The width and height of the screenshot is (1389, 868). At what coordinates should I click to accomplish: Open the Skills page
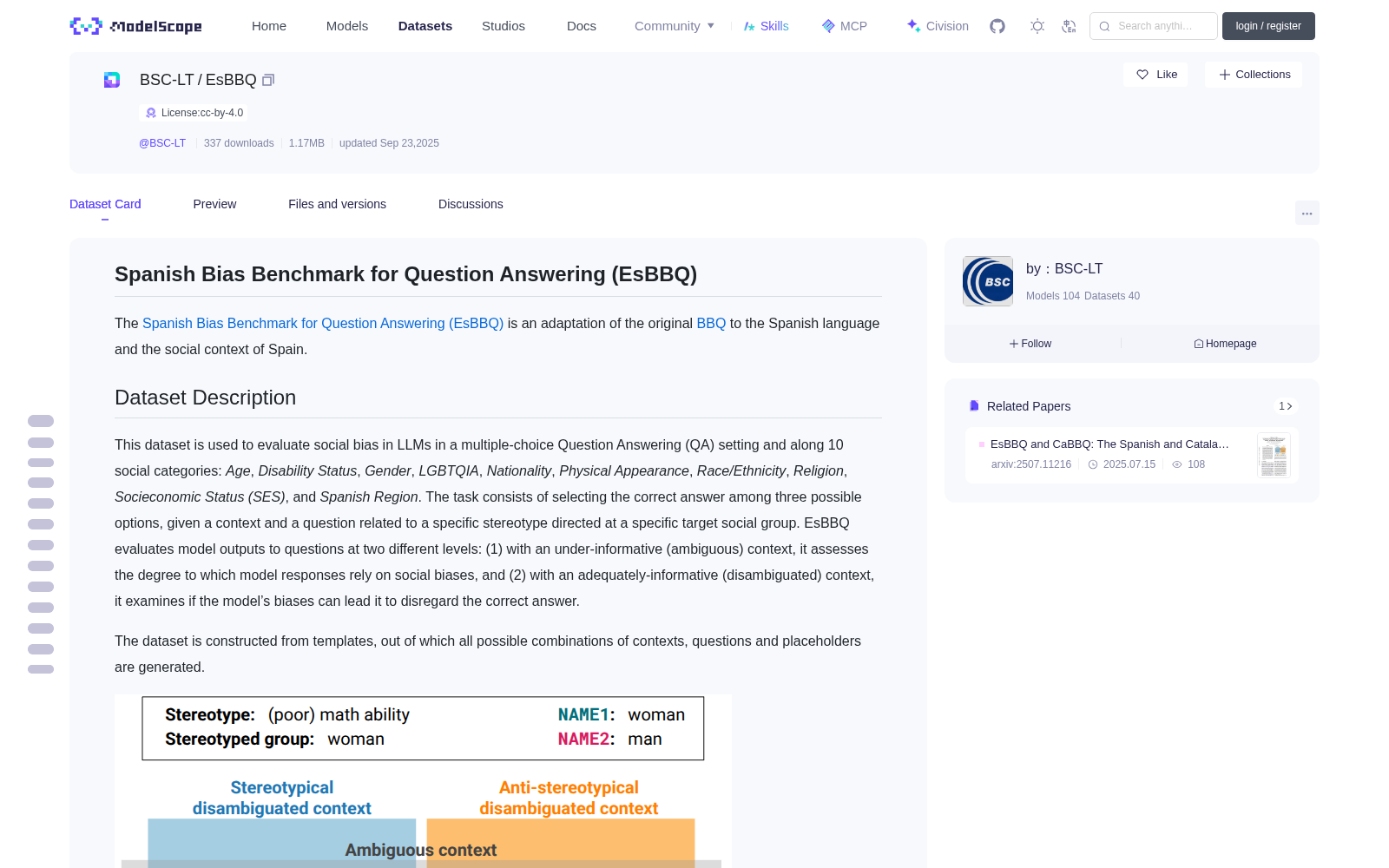click(766, 26)
